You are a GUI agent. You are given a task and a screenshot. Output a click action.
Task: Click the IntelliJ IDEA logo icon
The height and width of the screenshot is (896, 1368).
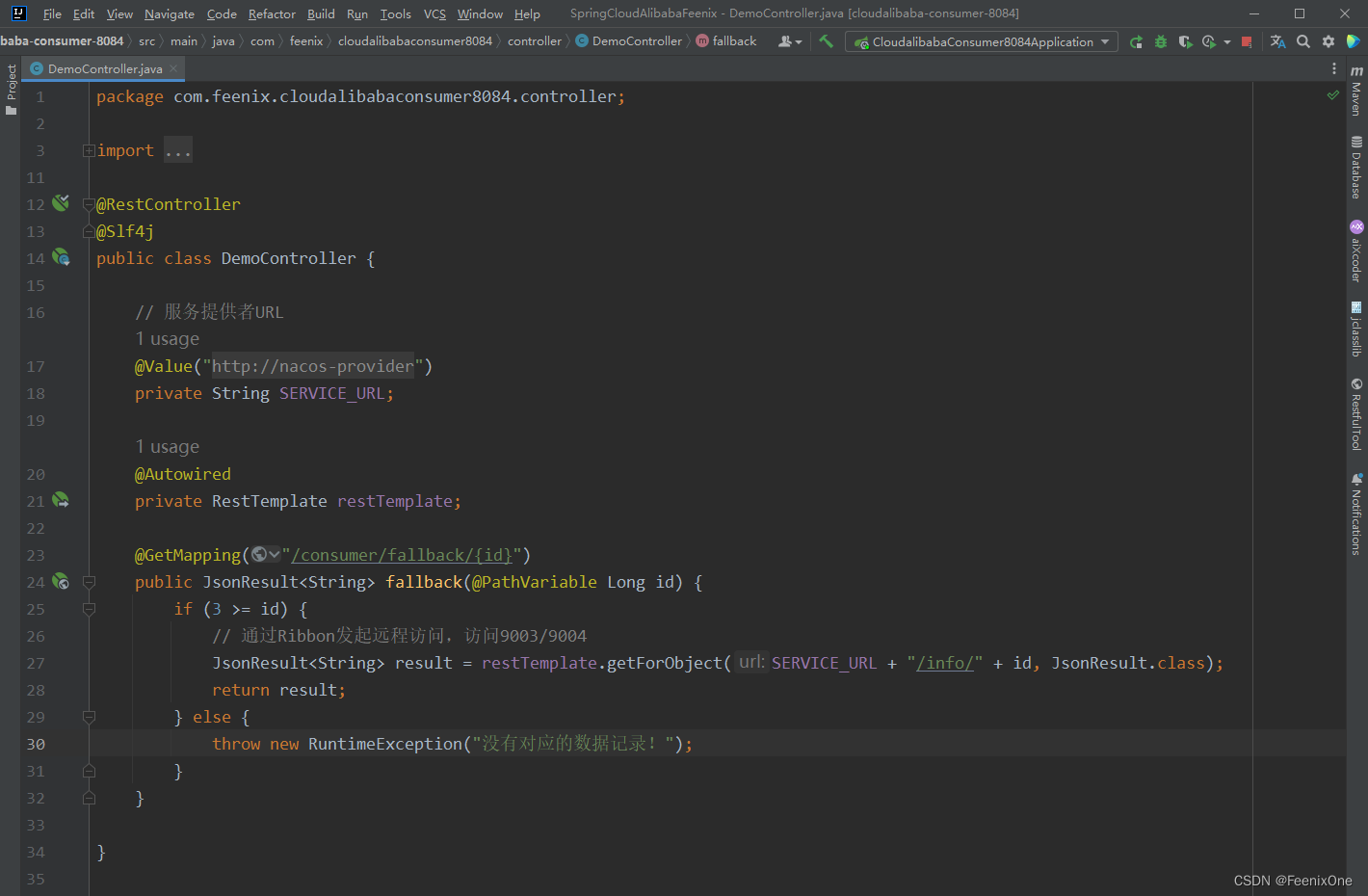(x=18, y=13)
